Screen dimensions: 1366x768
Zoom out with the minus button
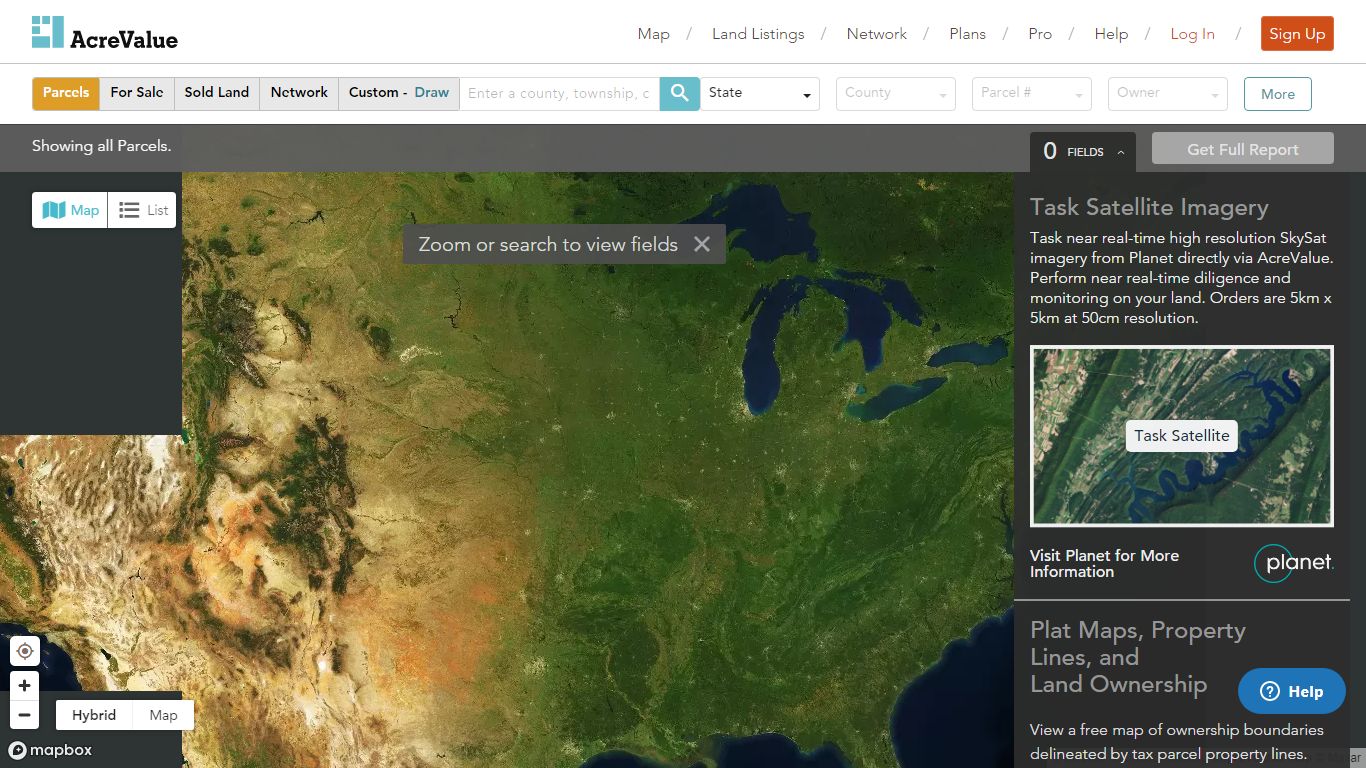pyautogui.click(x=25, y=716)
